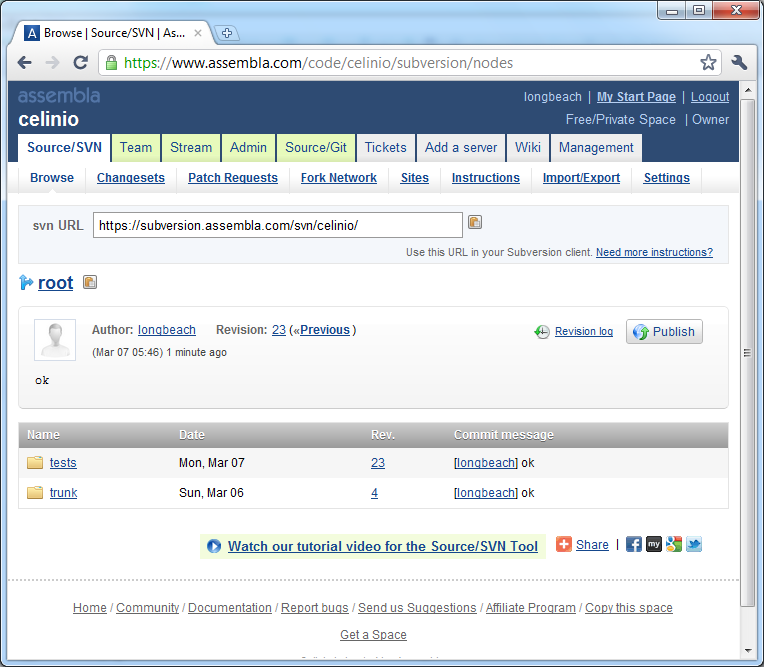Click the copy icon beside svn URL field
The height and width of the screenshot is (667, 764).
pos(475,223)
